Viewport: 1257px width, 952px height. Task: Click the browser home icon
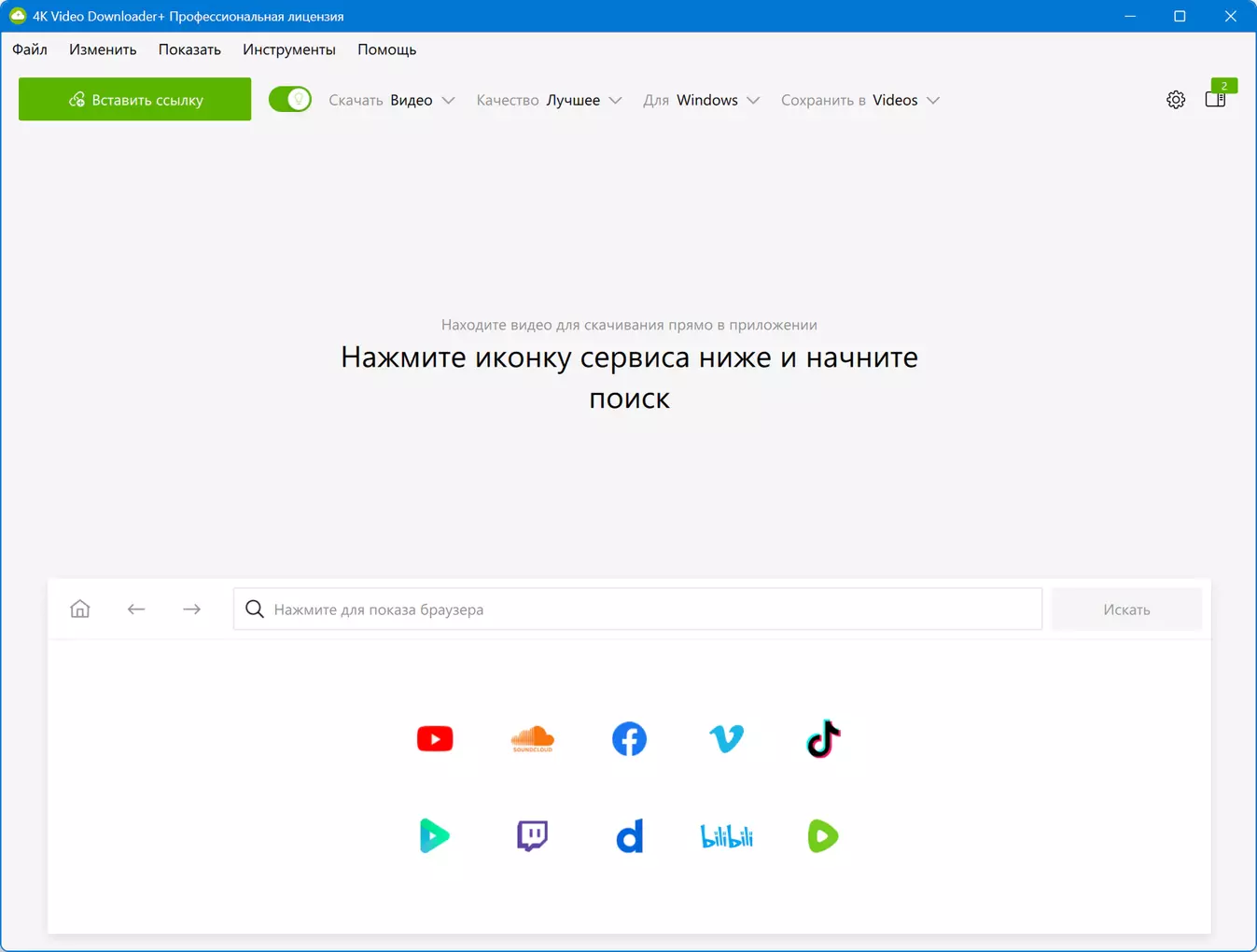coord(80,609)
